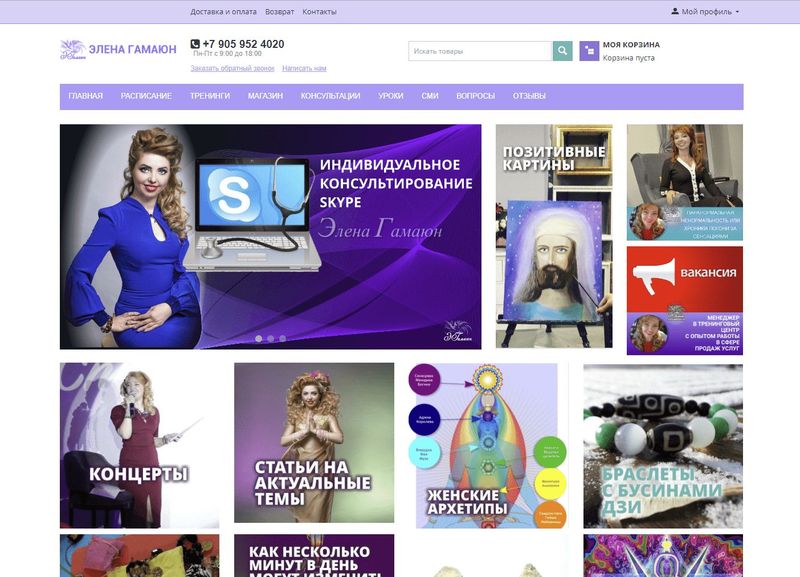Open the Вакансия megaphone tile
Image resolution: width=800 pixels, height=577 pixels.
click(685, 300)
